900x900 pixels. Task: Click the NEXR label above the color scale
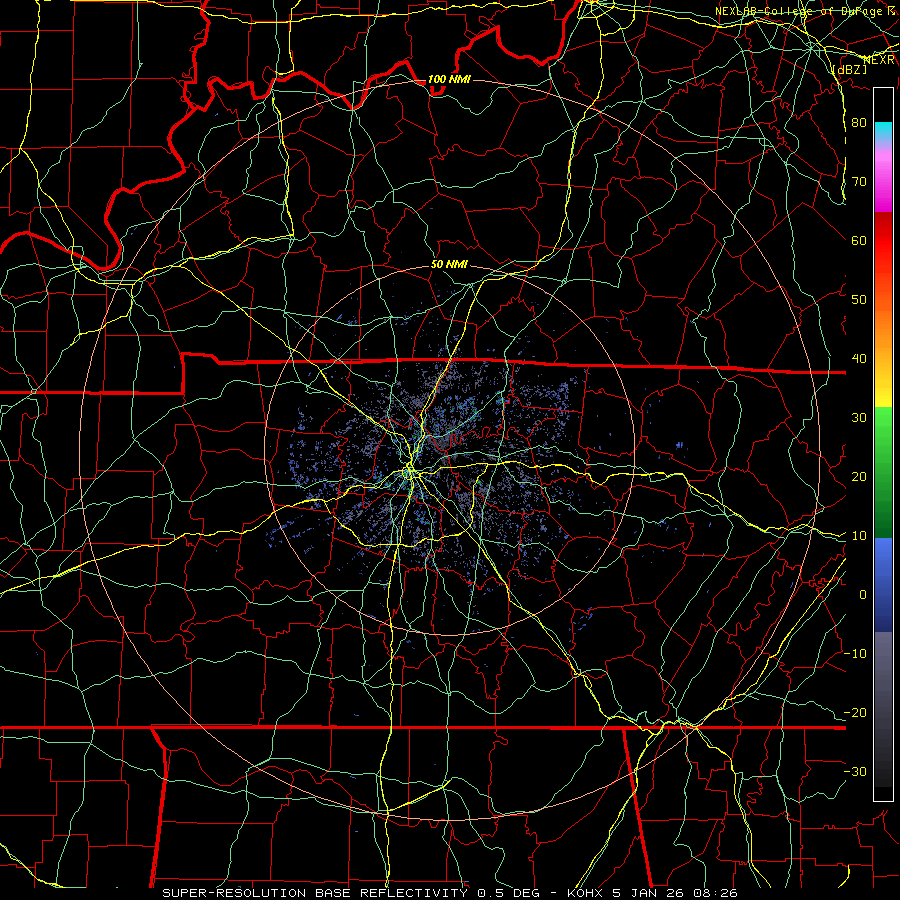pos(879,60)
